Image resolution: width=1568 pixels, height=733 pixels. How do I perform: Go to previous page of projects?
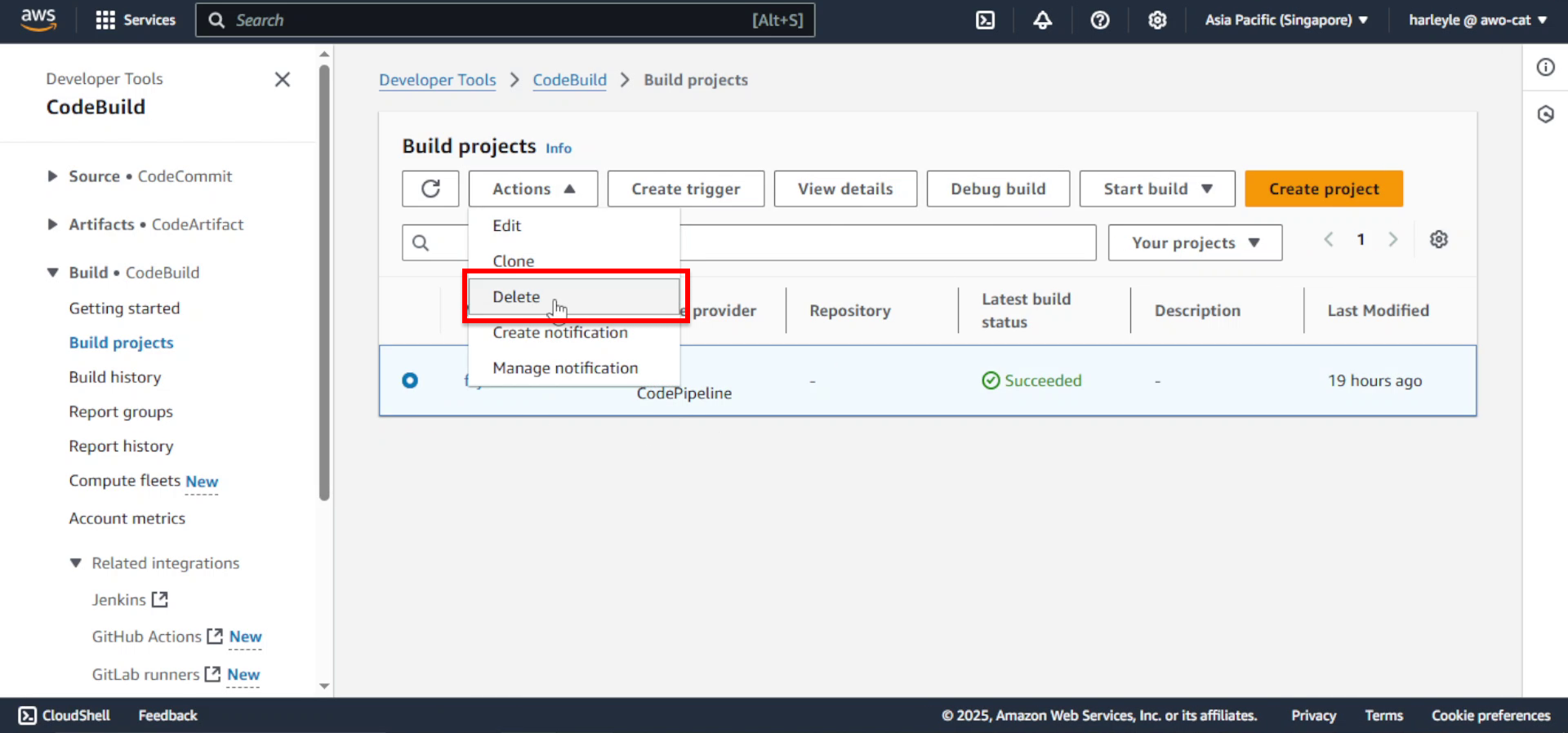(x=1329, y=239)
